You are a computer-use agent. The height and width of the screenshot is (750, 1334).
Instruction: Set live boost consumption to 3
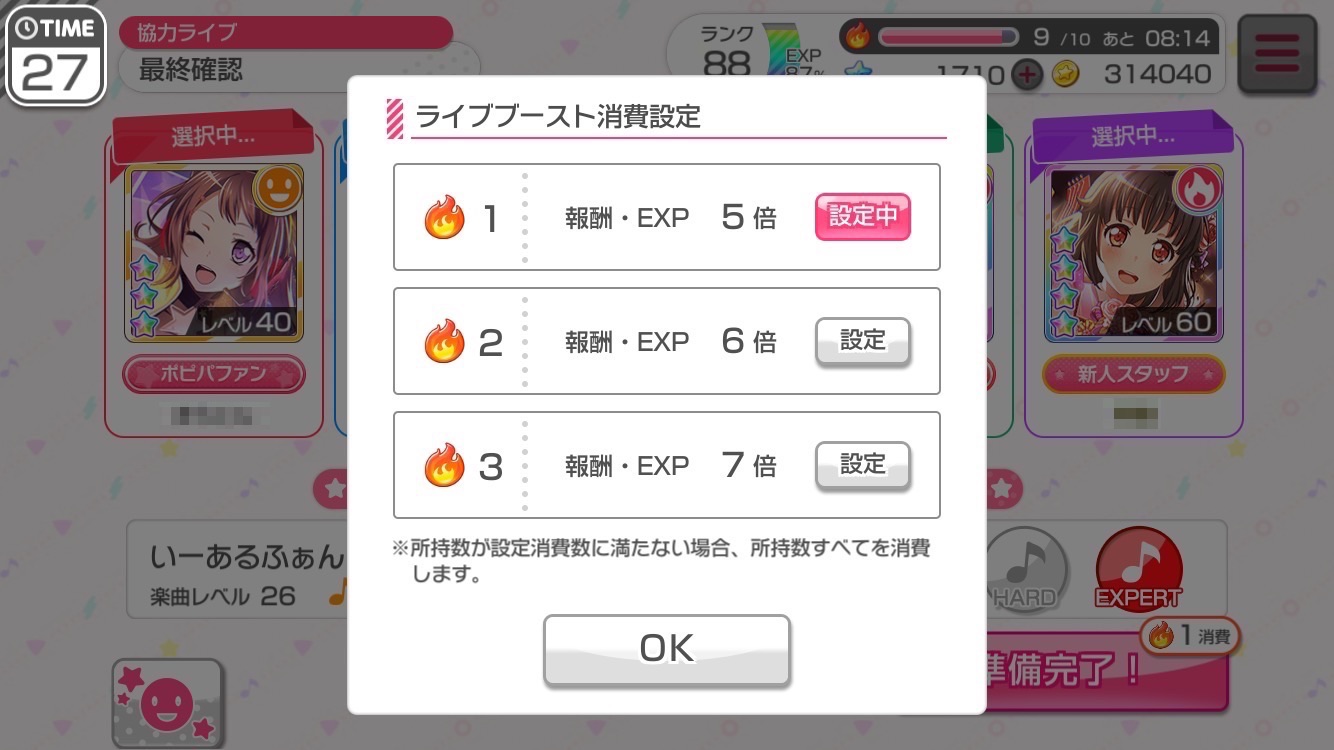(863, 466)
